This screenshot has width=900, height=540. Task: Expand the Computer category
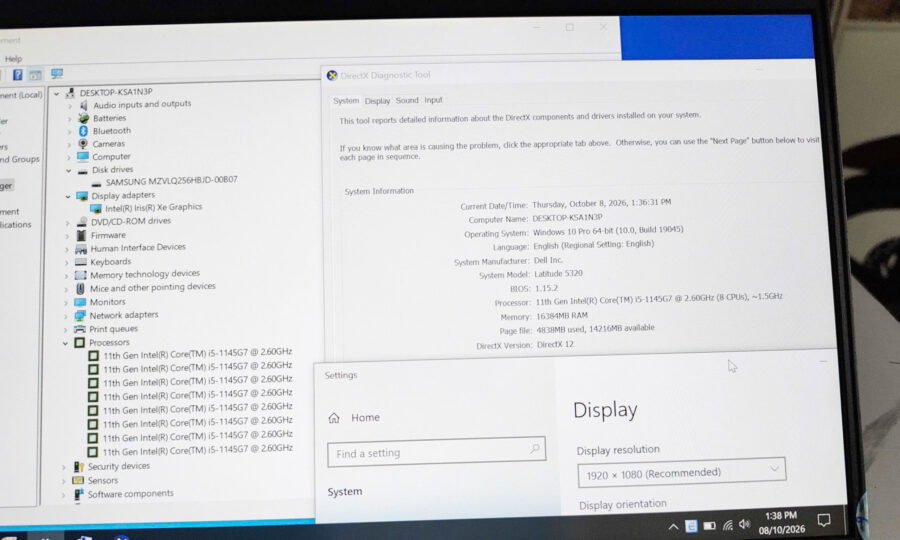click(x=69, y=157)
